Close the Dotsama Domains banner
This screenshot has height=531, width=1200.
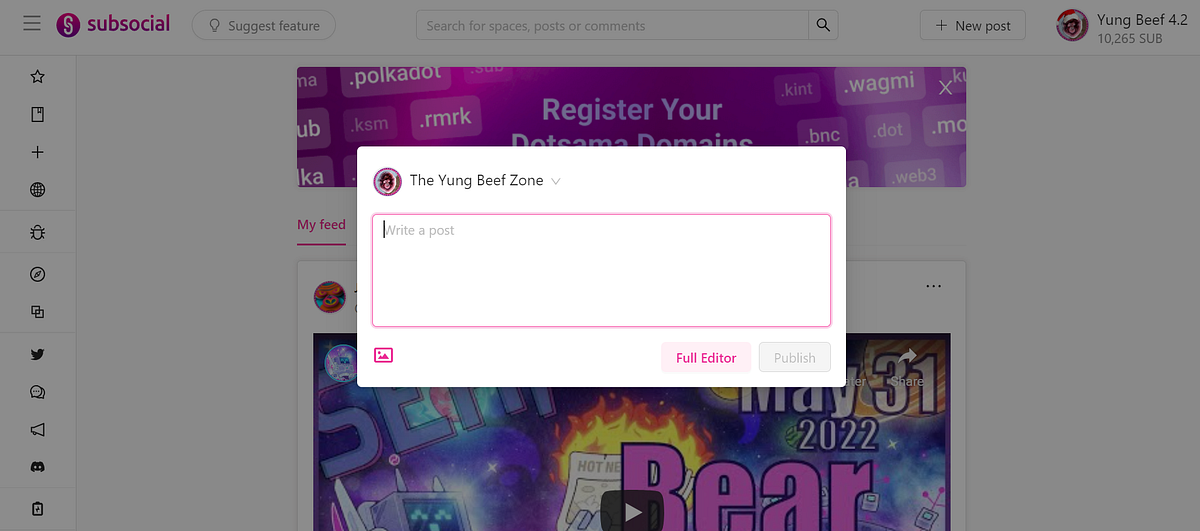tap(945, 87)
